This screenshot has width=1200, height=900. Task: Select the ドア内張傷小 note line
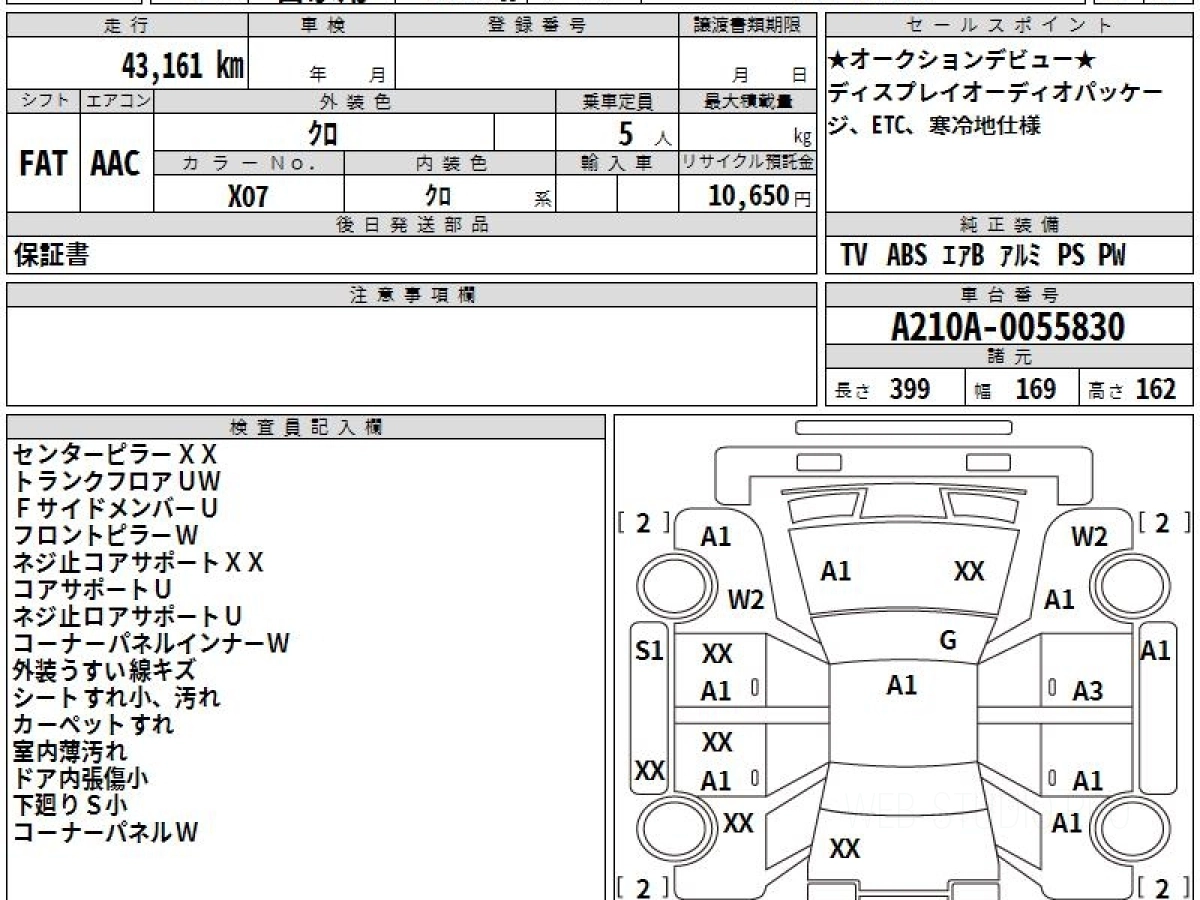pyautogui.click(x=82, y=778)
